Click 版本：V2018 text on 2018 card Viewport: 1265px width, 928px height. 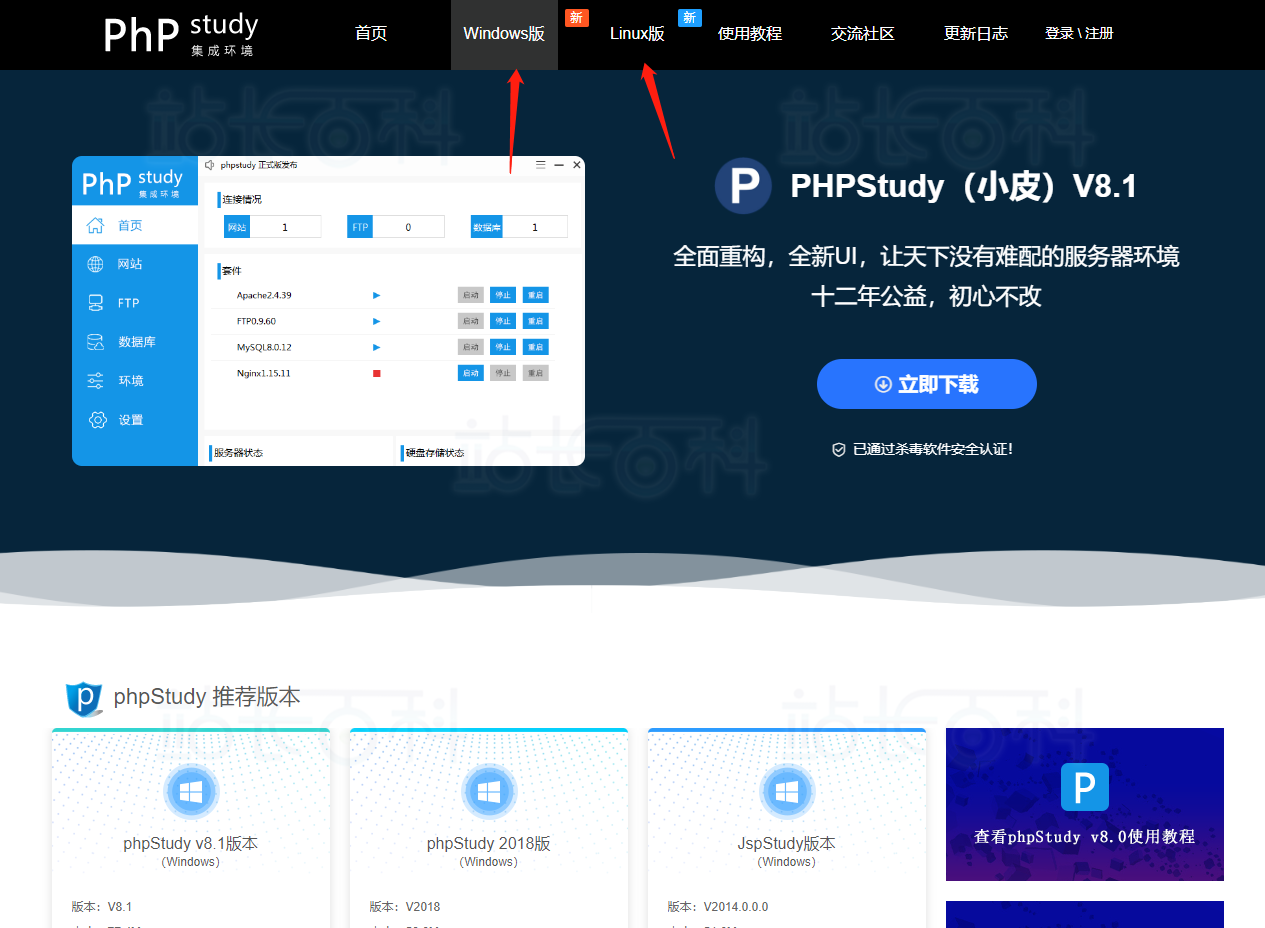[x=405, y=907]
